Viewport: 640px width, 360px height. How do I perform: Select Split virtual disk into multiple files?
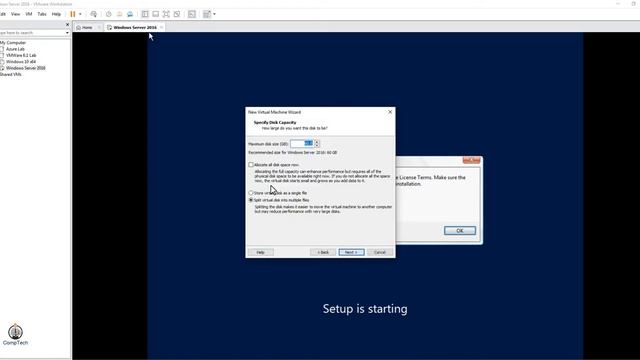click(251, 200)
